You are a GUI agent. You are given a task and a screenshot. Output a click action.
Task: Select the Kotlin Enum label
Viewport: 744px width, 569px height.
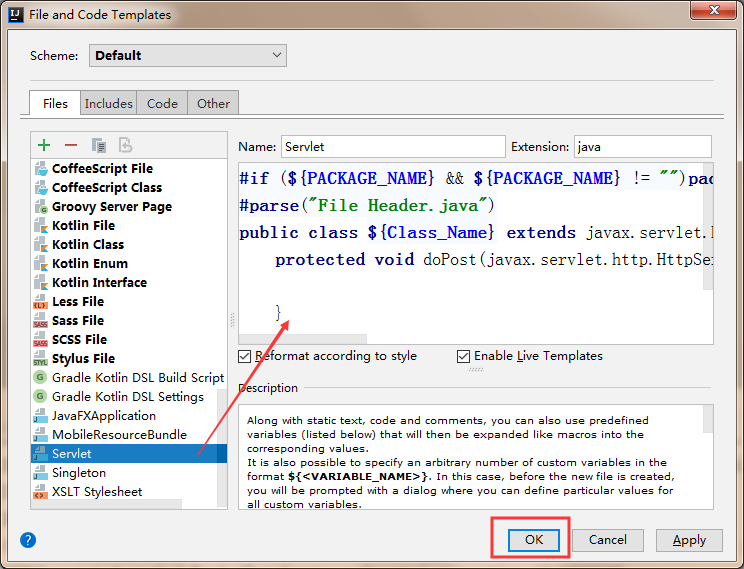click(x=90, y=263)
